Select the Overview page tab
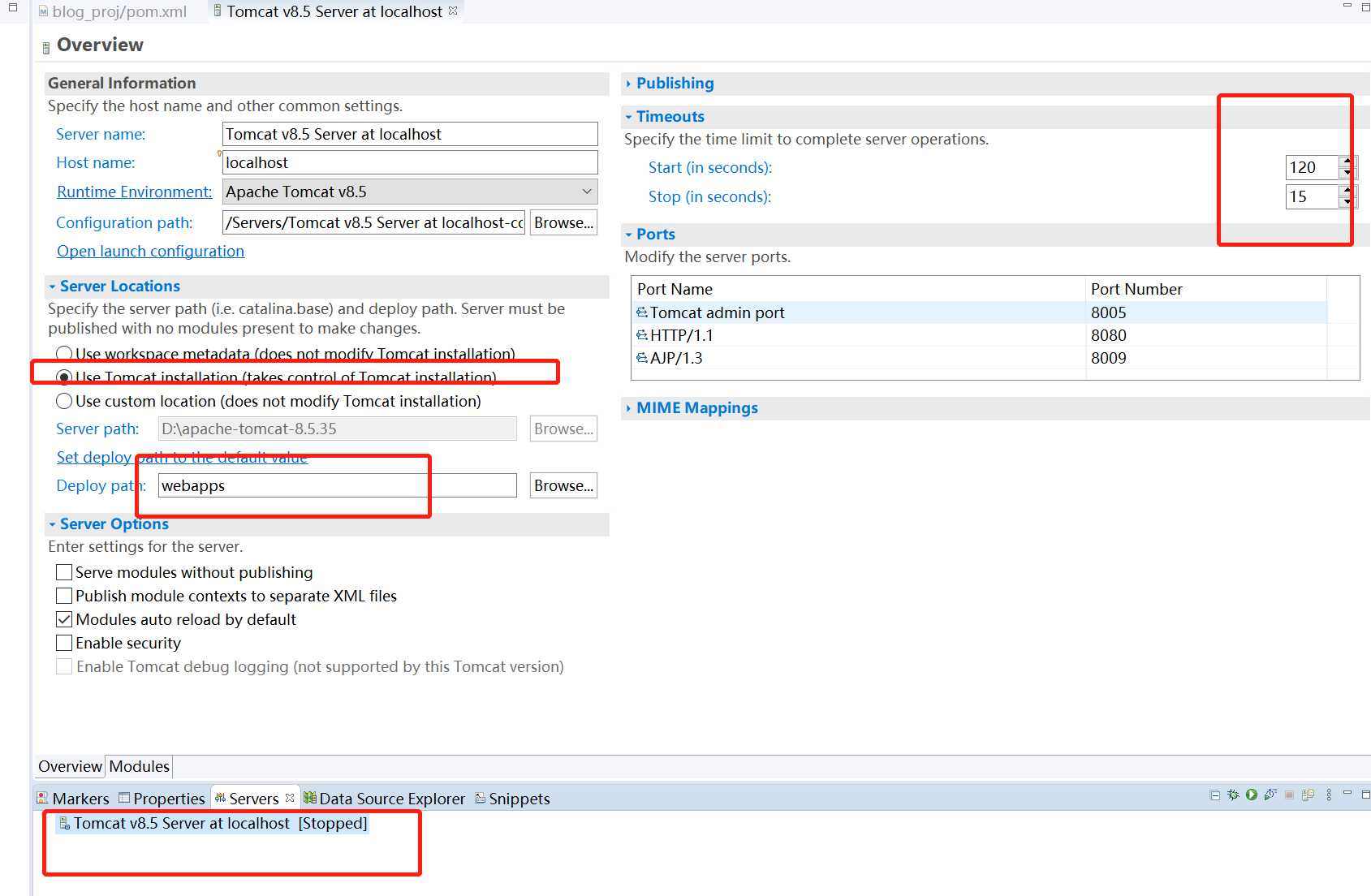This screenshot has width=1371, height=896. (70, 766)
